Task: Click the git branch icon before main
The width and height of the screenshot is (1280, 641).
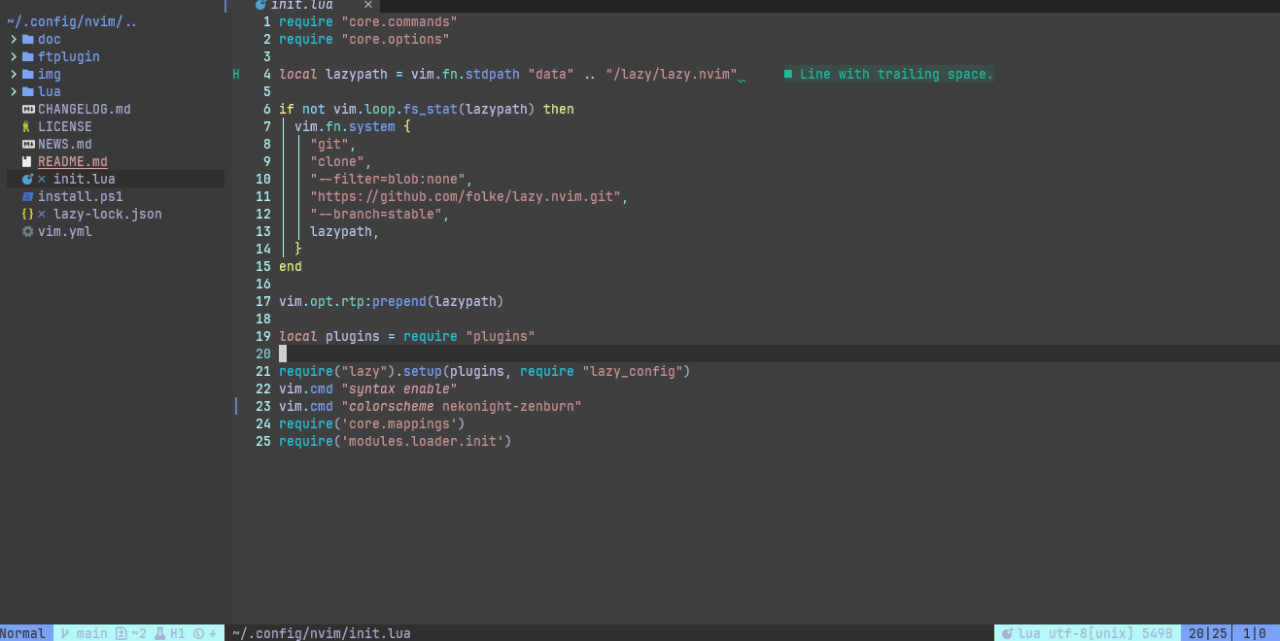Action: 66,633
